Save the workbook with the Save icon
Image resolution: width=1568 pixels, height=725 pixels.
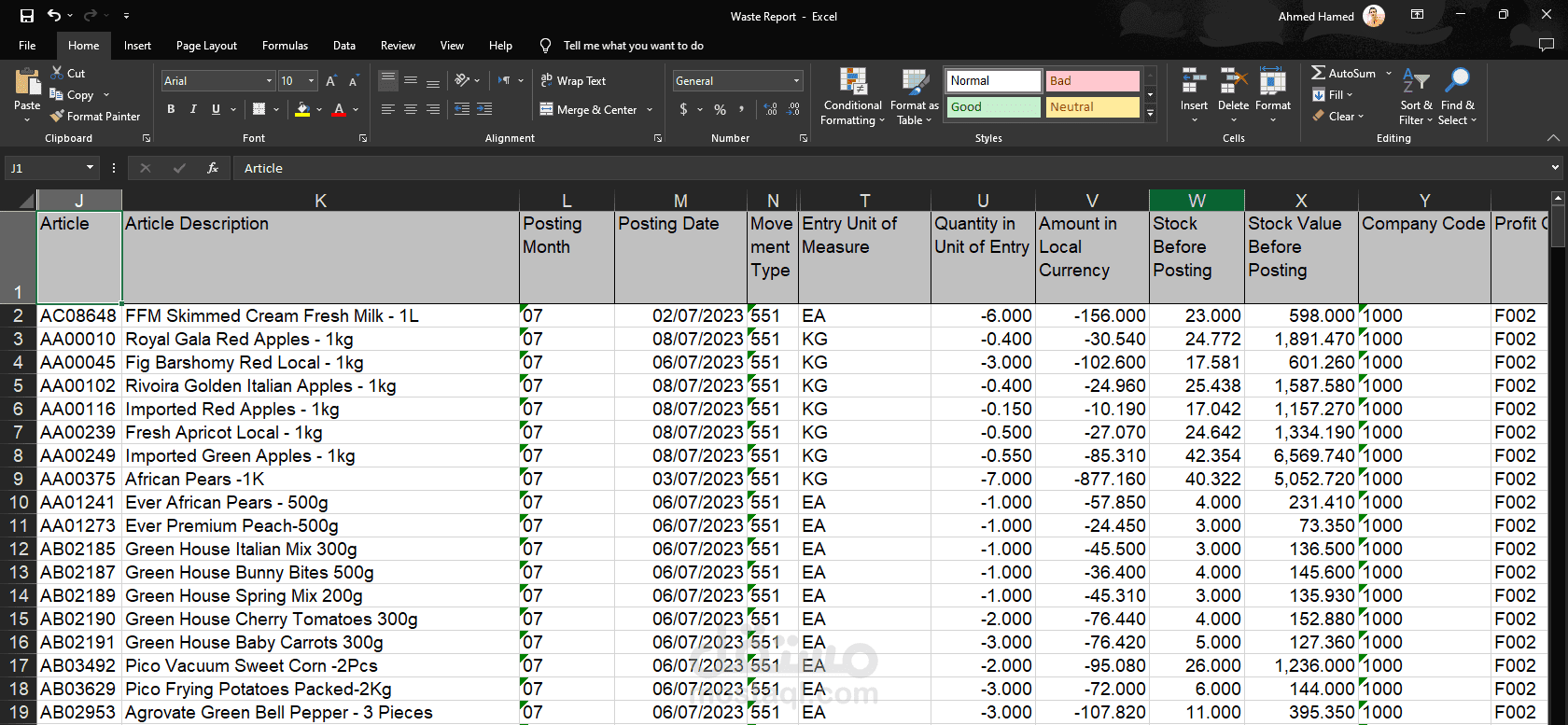(27, 16)
